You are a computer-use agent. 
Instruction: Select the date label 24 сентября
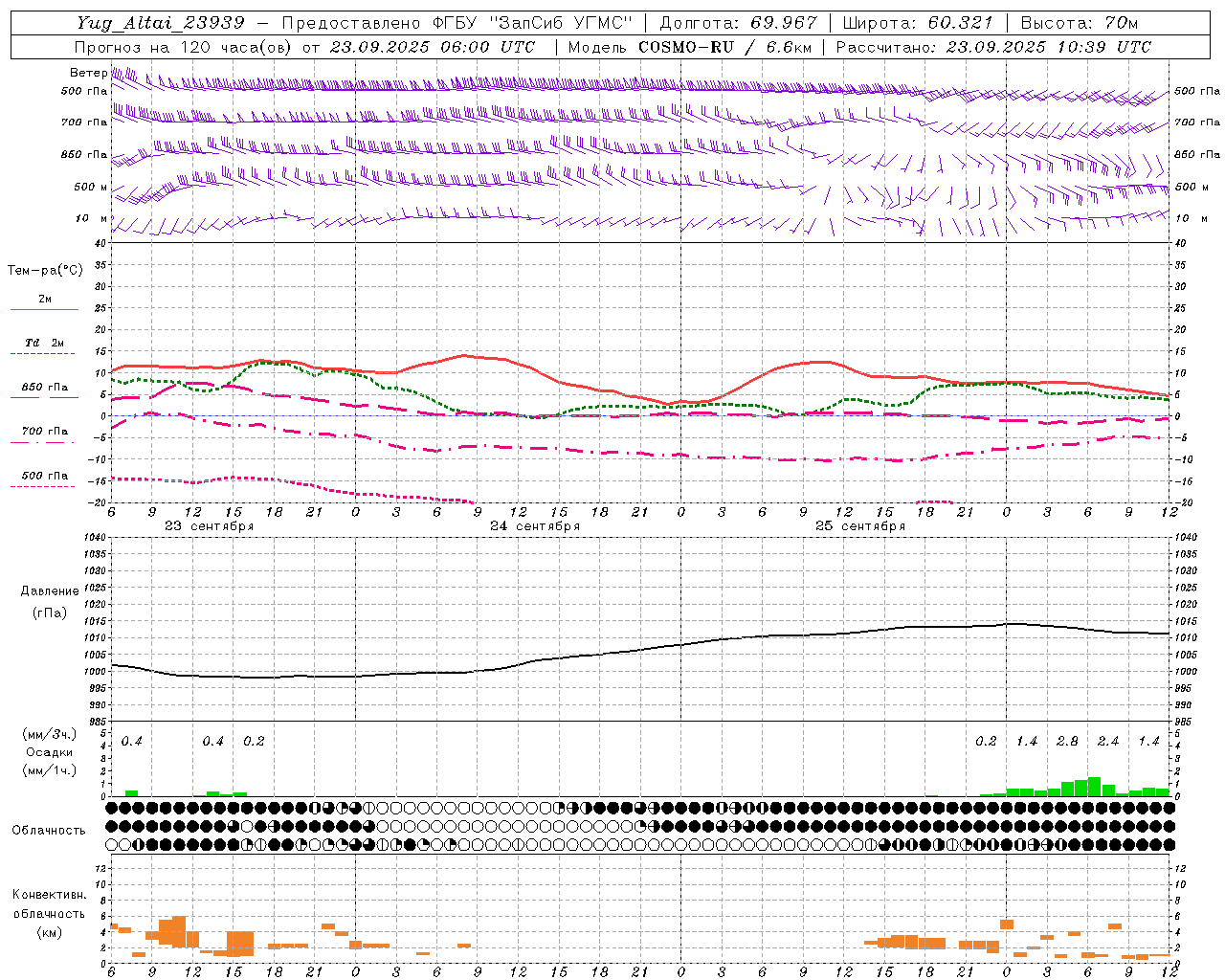point(535,526)
